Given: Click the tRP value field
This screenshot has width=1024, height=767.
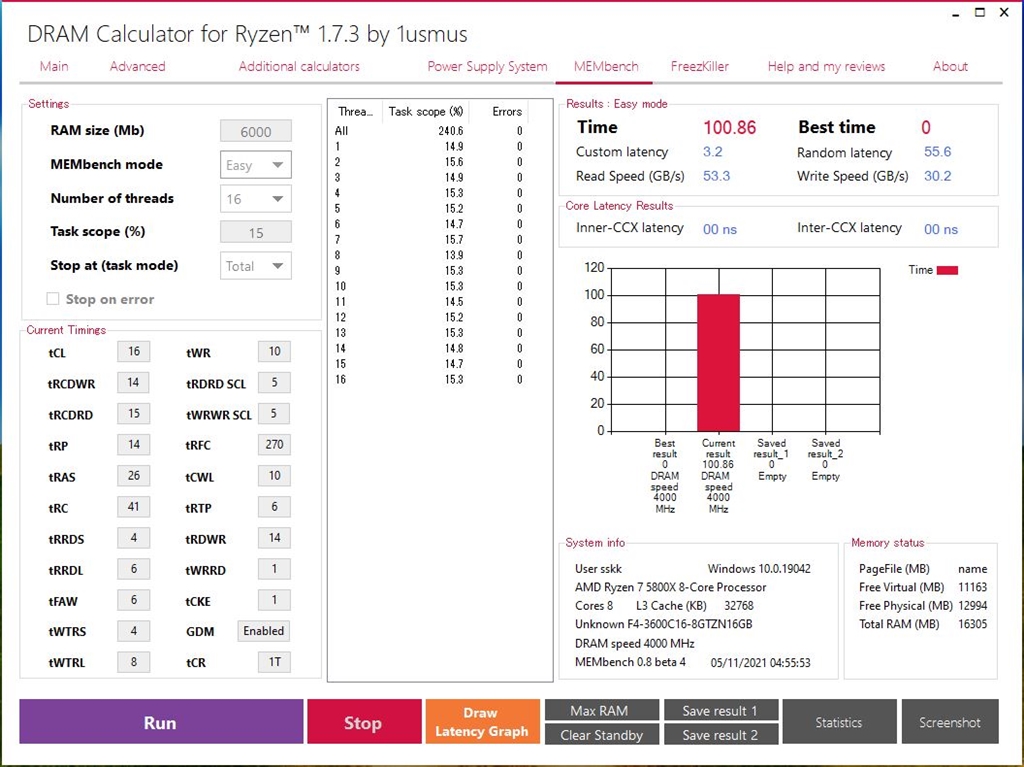Looking at the screenshot, I should point(133,444).
